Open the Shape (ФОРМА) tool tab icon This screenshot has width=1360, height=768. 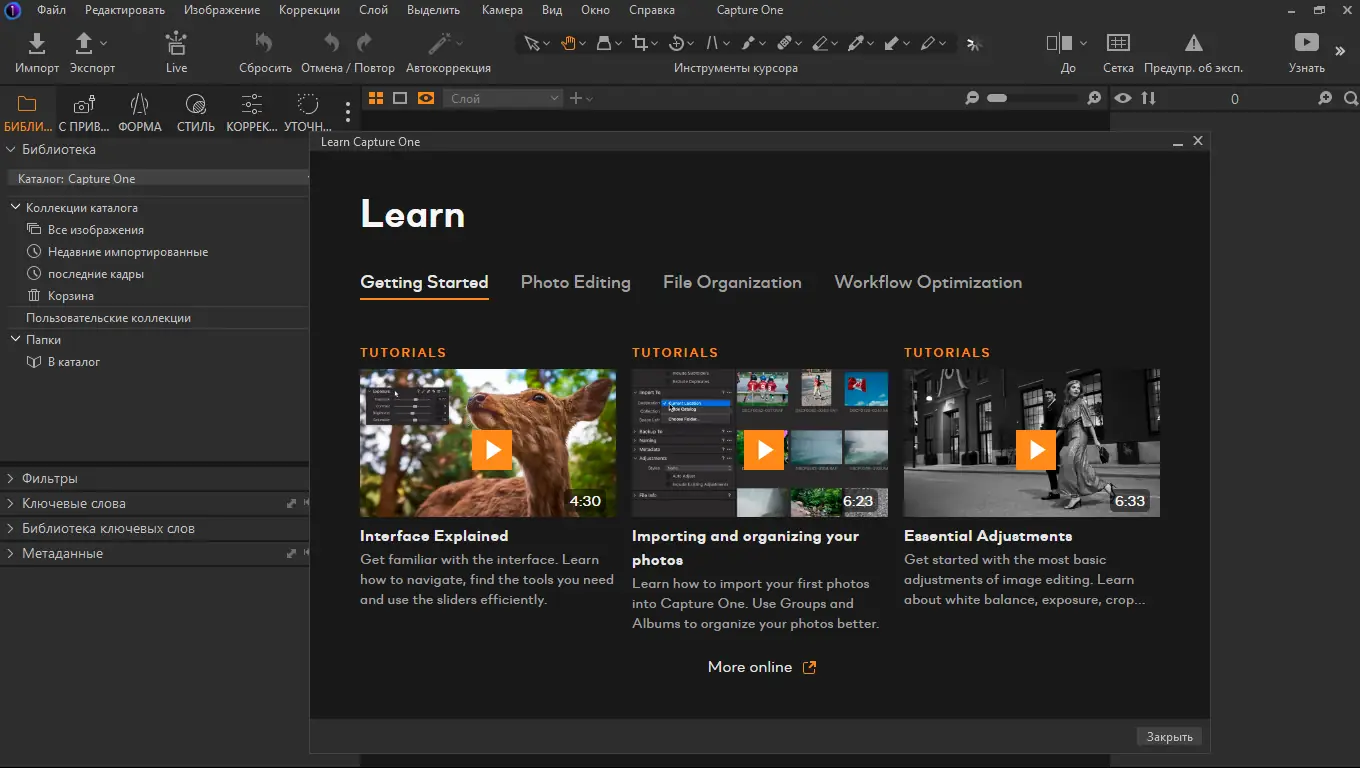[x=140, y=105]
